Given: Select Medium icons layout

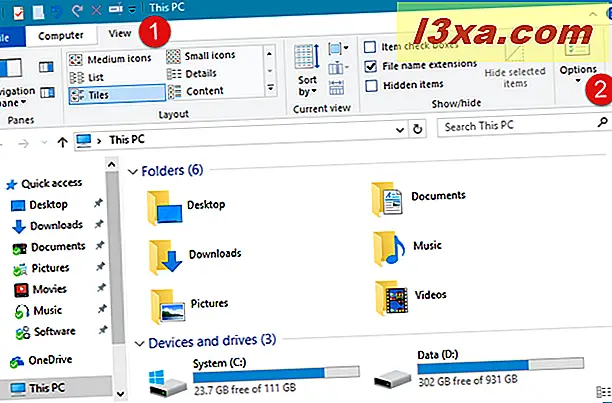Looking at the screenshot, I should tap(110, 59).
